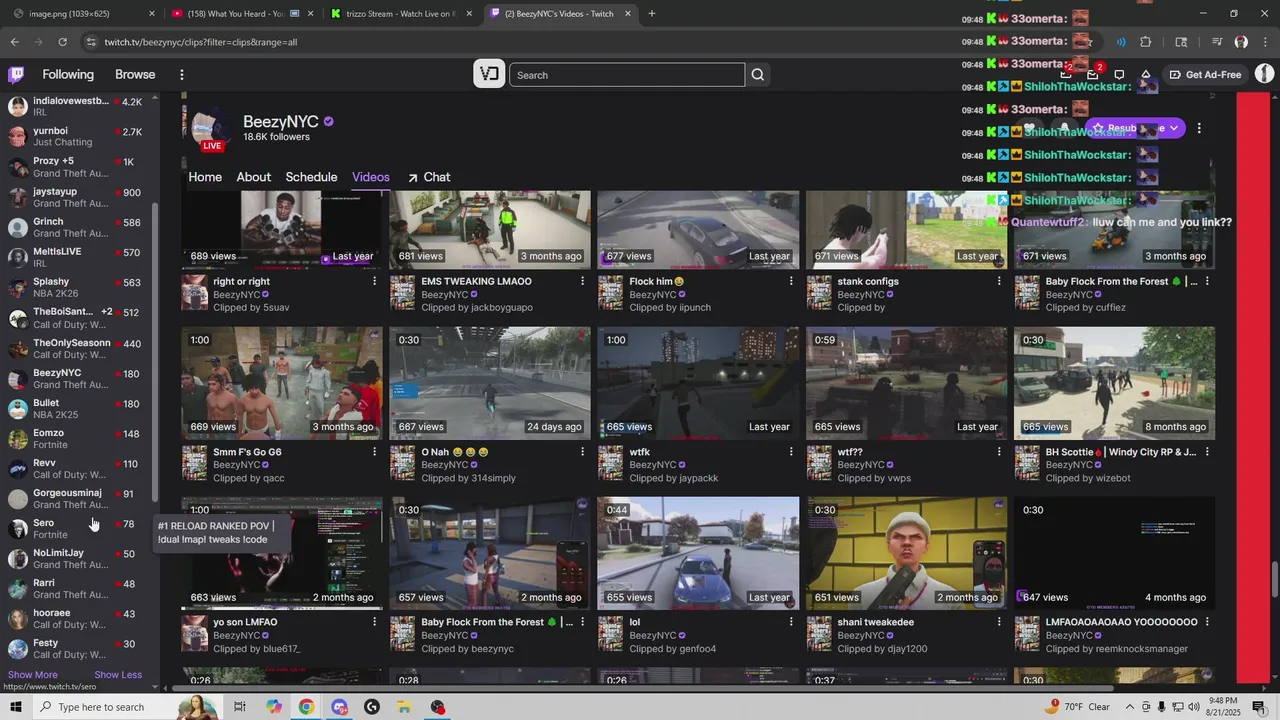Click the square logo left of Search
The width and height of the screenshot is (1280, 720).
pyautogui.click(x=489, y=74)
